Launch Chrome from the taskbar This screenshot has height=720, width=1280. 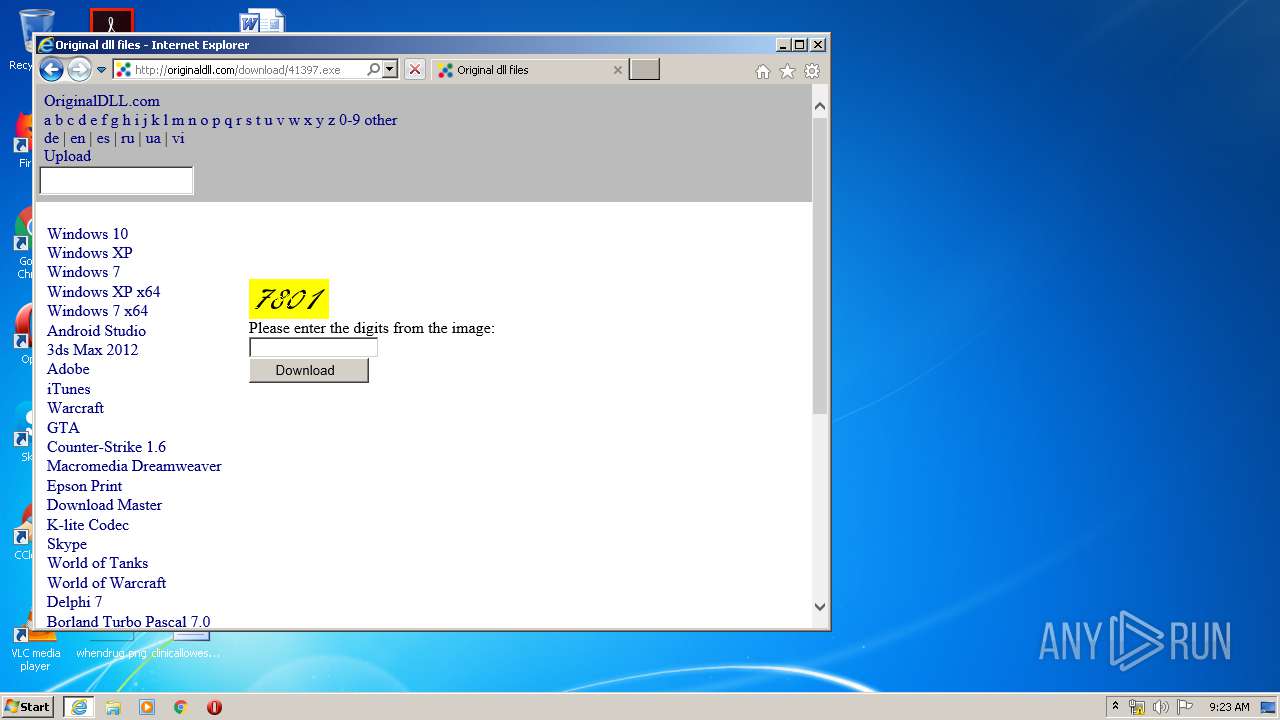point(181,707)
